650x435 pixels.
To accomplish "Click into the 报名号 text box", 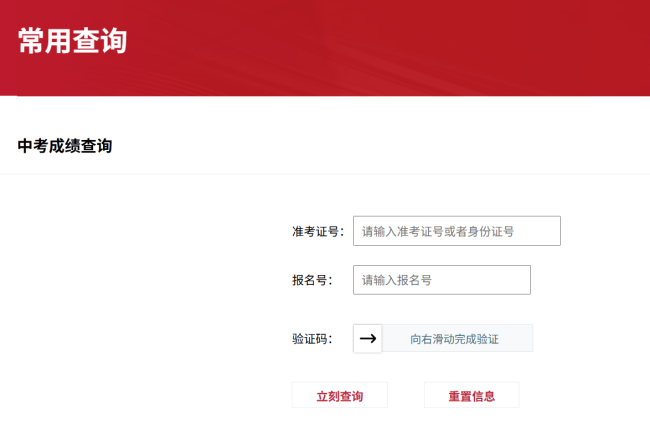I will tap(441, 280).
